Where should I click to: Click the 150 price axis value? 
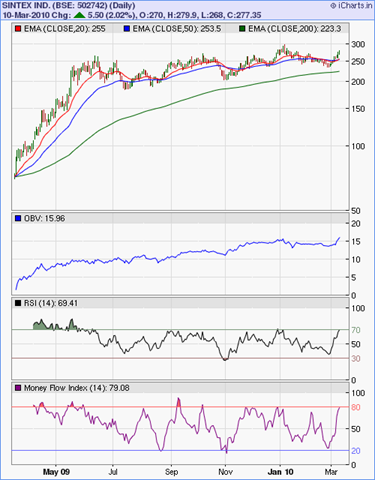[358, 109]
